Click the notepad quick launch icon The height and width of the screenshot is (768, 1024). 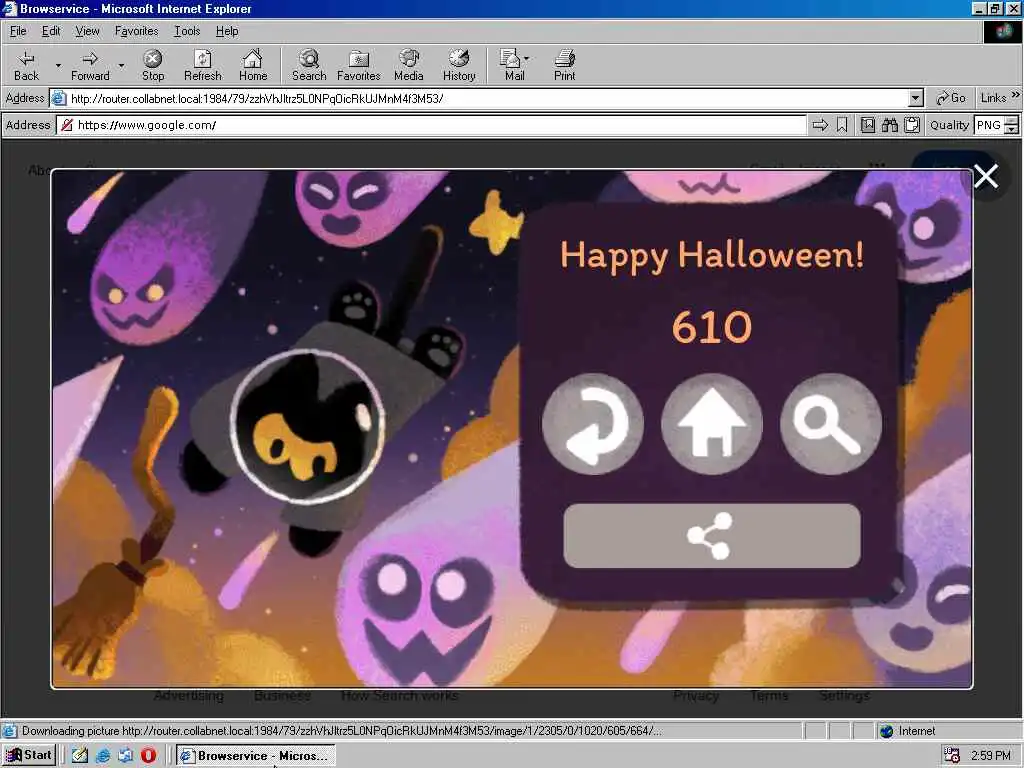pos(80,756)
